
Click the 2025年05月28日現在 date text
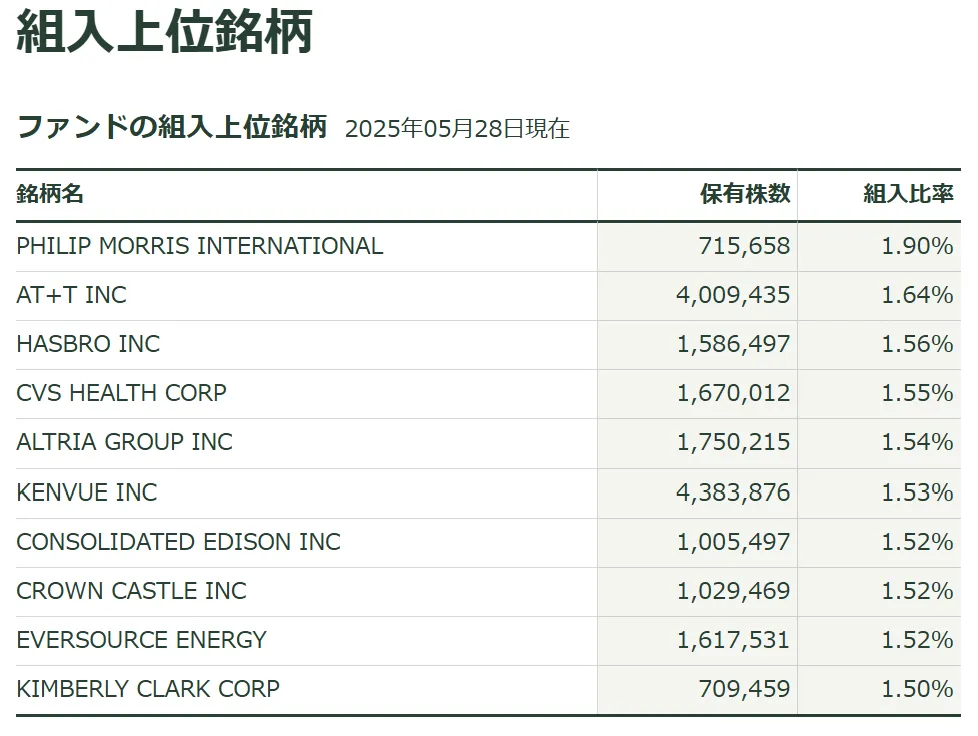pos(457,128)
